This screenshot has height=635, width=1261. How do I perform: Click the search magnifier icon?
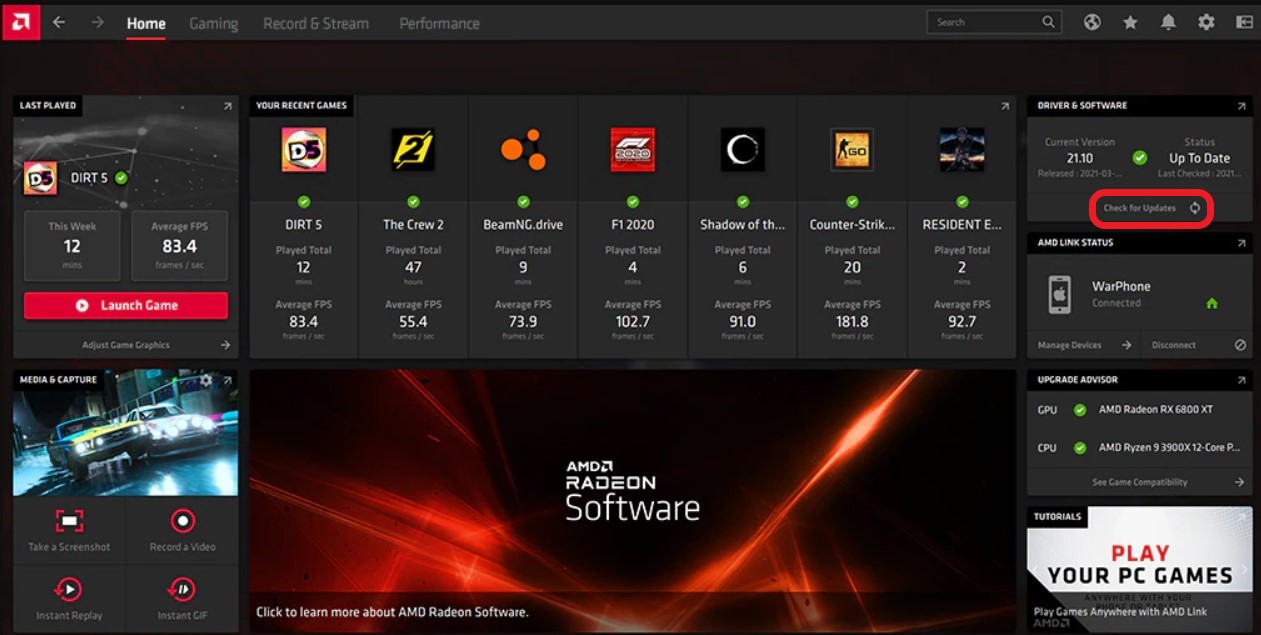(x=1048, y=22)
